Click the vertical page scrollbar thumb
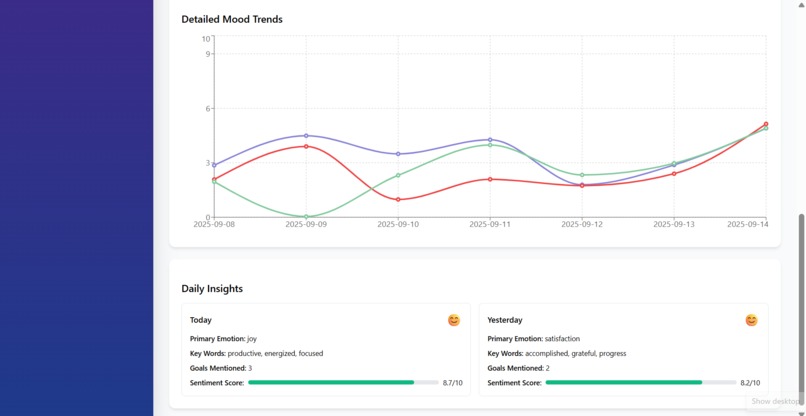 pyautogui.click(x=800, y=311)
